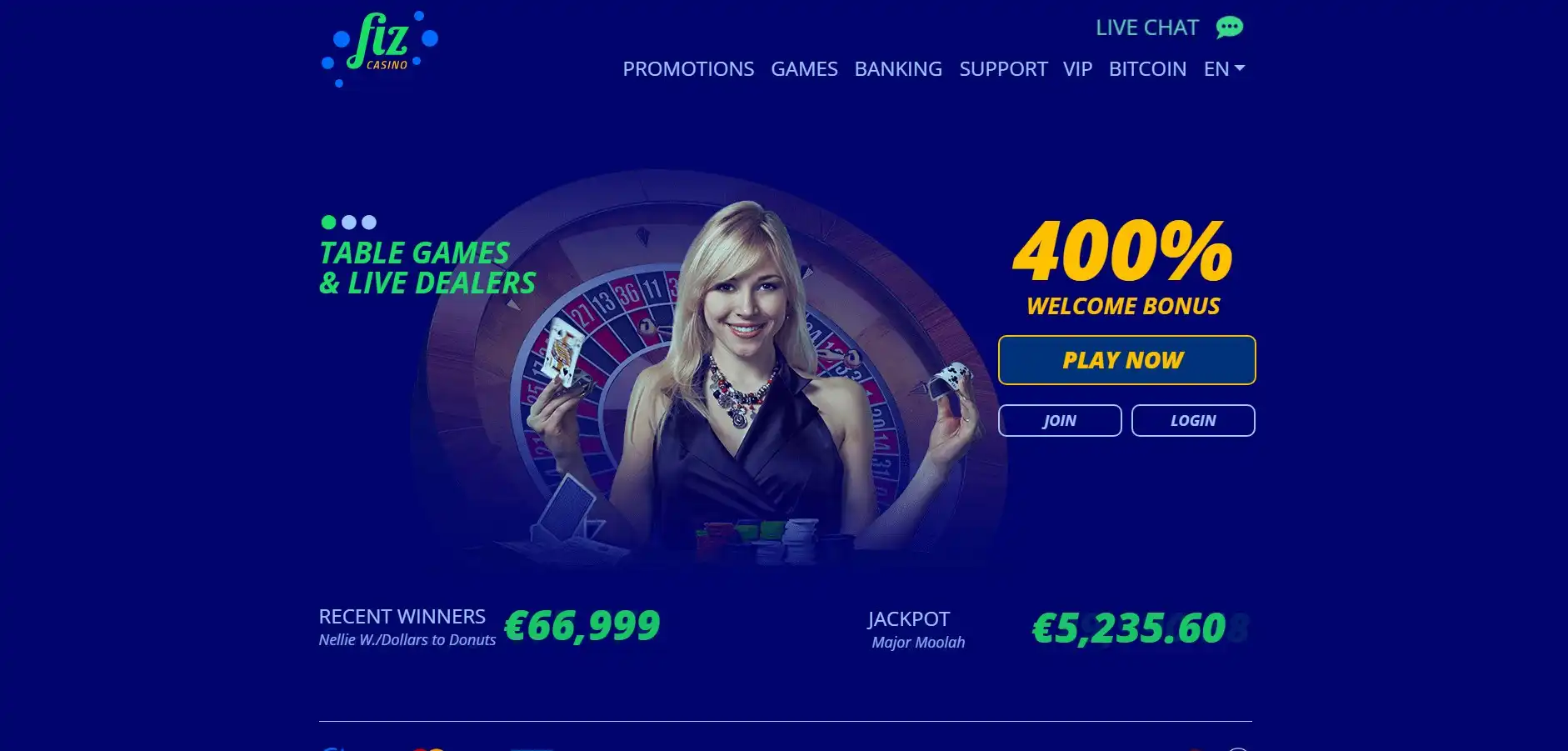Click the Play Now button
Screen dimensions: 1568x751
1126,360
